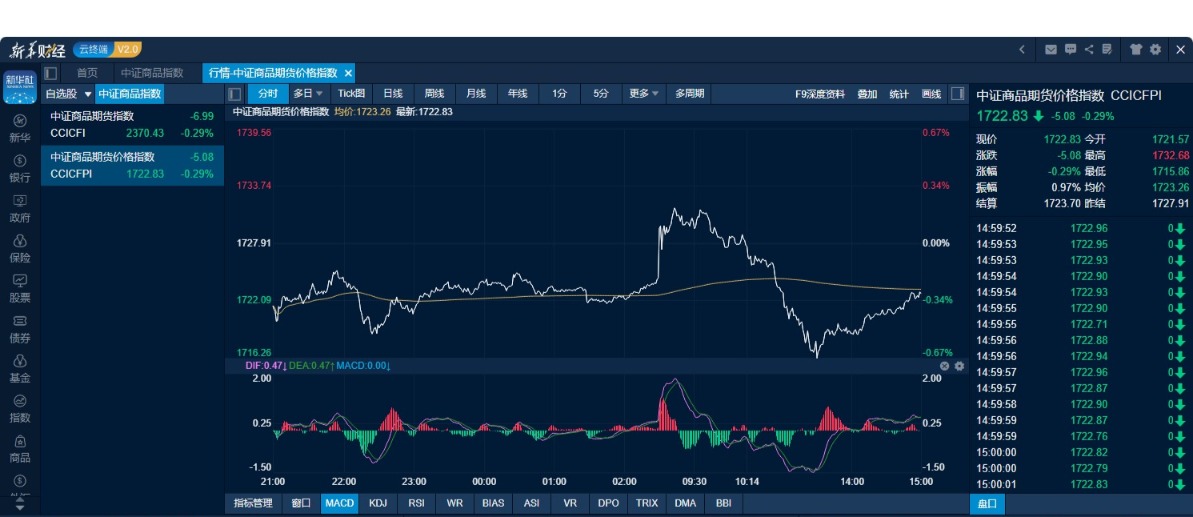Toggle right info panel icon beside 画线
This screenshot has width=1193, height=517.
point(958,94)
